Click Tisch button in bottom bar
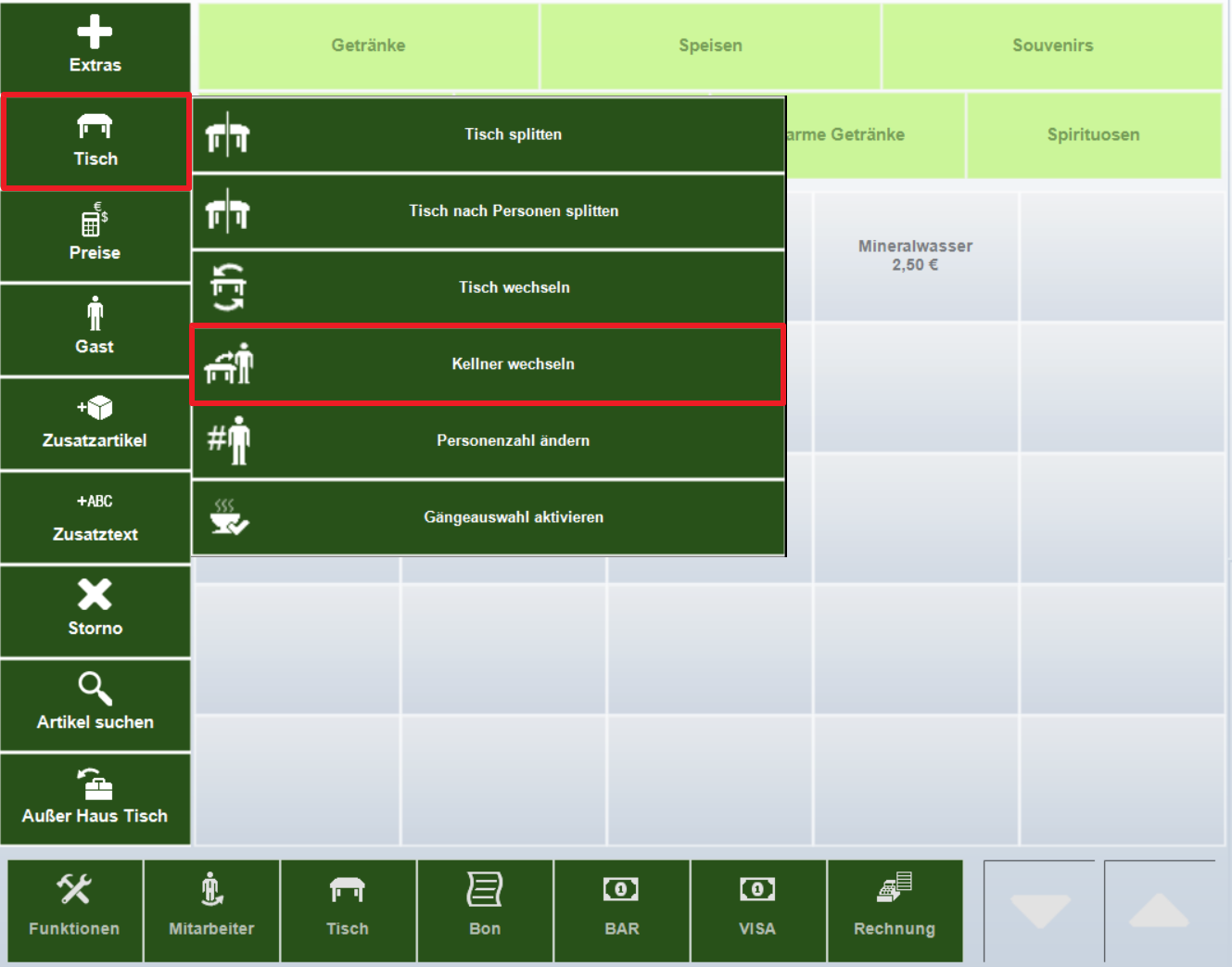Viewport: 1232px width, 967px height. [x=348, y=910]
